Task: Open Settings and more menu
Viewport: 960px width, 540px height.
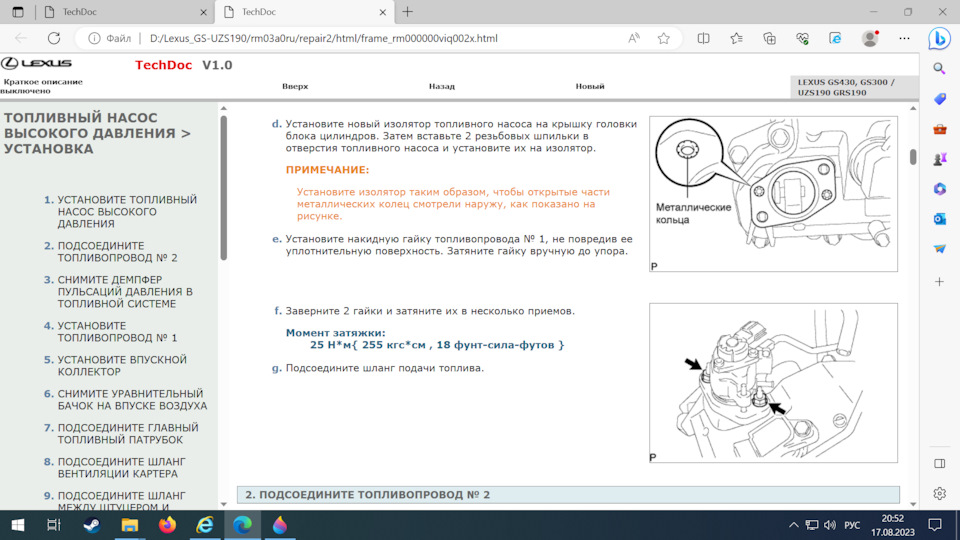Action: pos(904,38)
